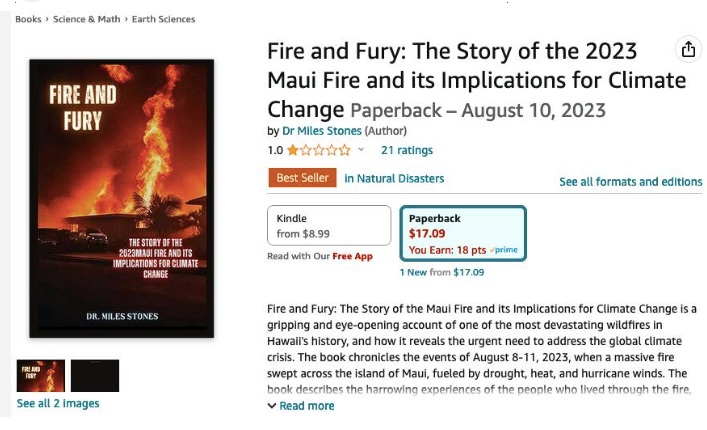Screen dimensions: 707x430
Task: Select the Kindle format option
Action: 328,226
